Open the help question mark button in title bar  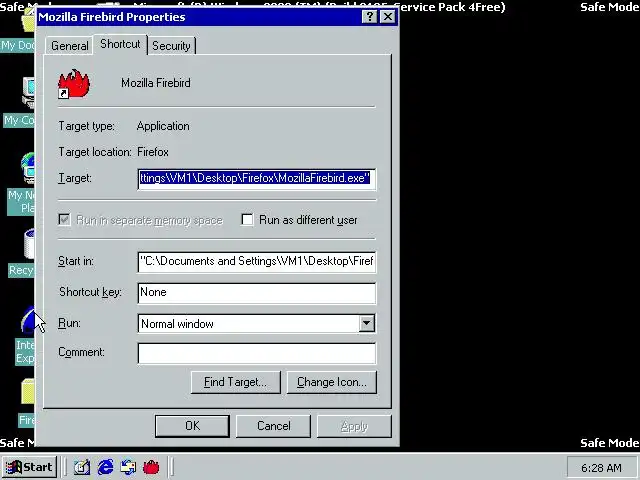370,17
